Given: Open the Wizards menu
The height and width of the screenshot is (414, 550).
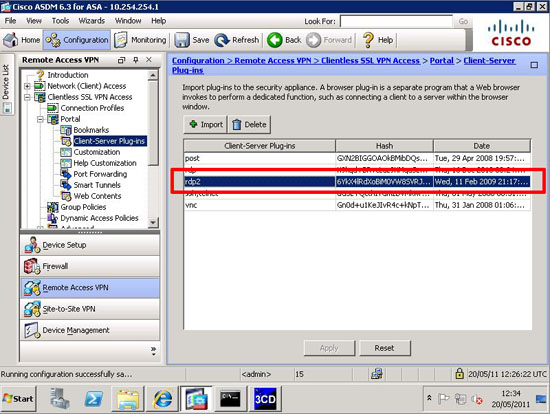Looking at the screenshot, I should (92, 21).
